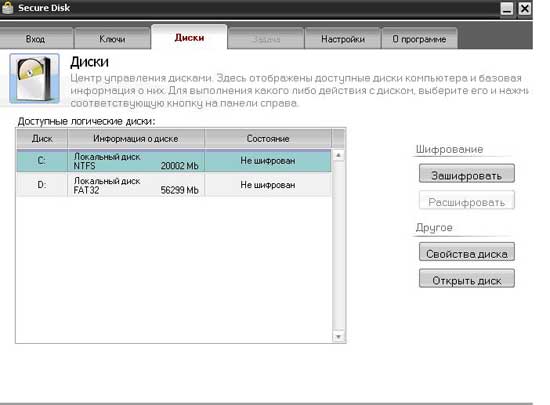This screenshot has height=405, width=550.
Task: Open the Ключи tab
Action: (x=112, y=39)
